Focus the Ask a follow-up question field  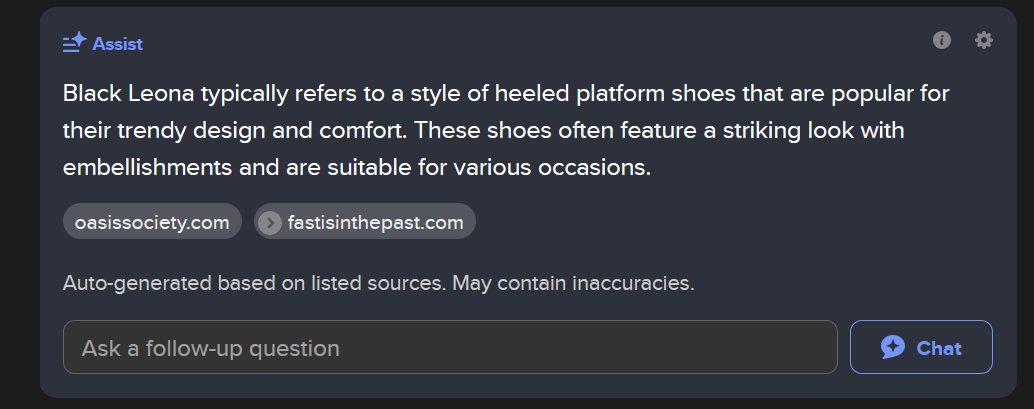click(x=450, y=347)
